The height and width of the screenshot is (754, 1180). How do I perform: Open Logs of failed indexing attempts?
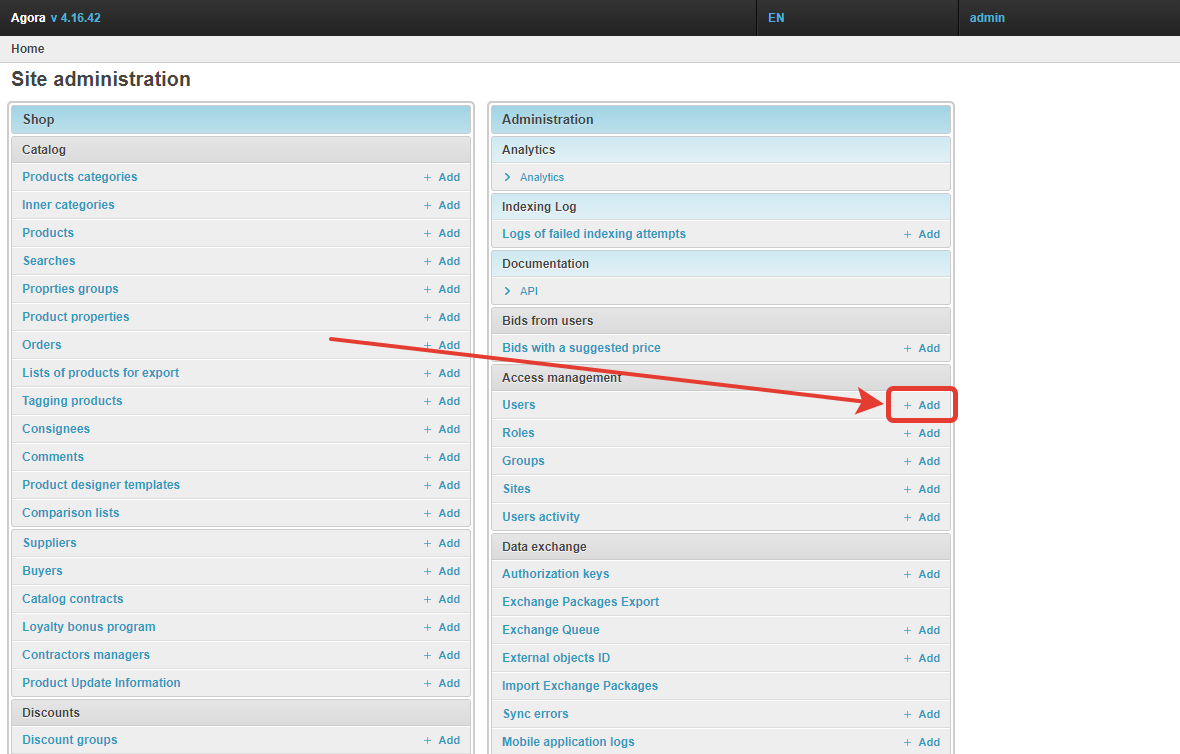click(x=594, y=234)
